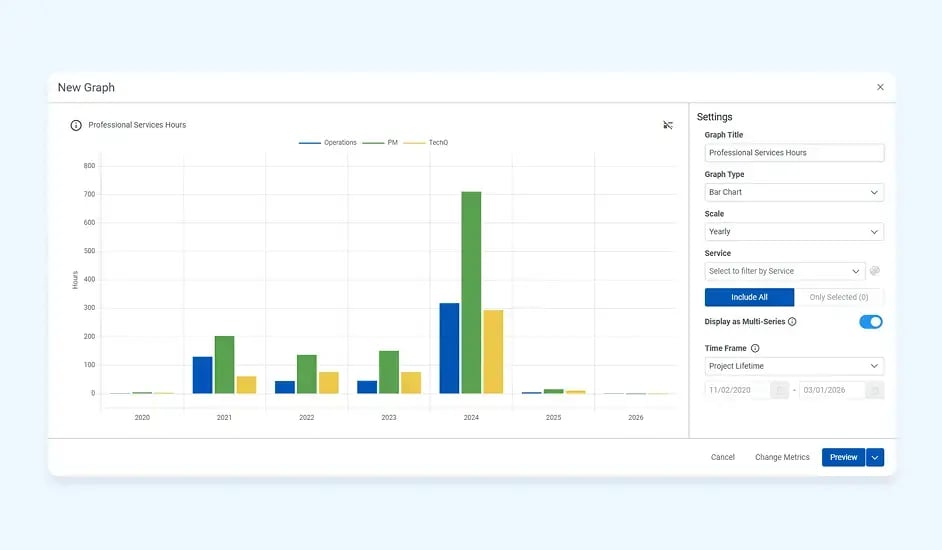Open the start date calendar picker
This screenshot has height=550, width=942.
pos(780,390)
